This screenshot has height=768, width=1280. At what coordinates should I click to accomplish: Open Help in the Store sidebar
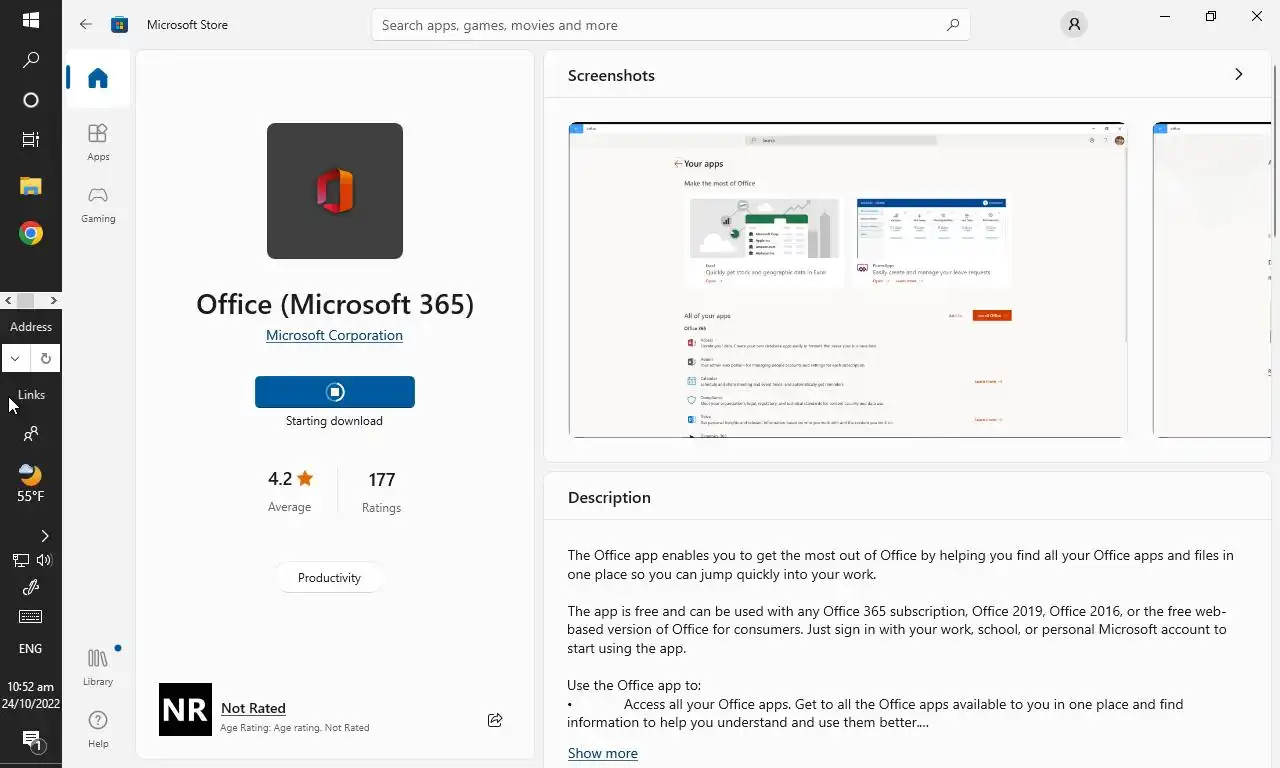pyautogui.click(x=98, y=728)
